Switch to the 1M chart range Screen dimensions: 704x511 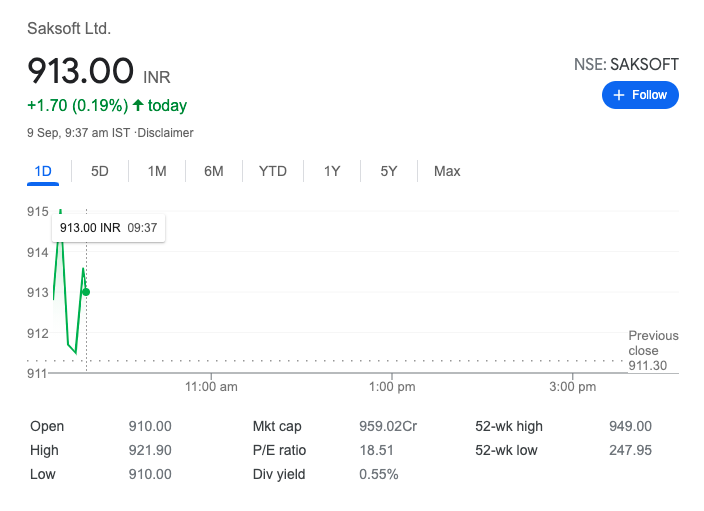point(157,171)
